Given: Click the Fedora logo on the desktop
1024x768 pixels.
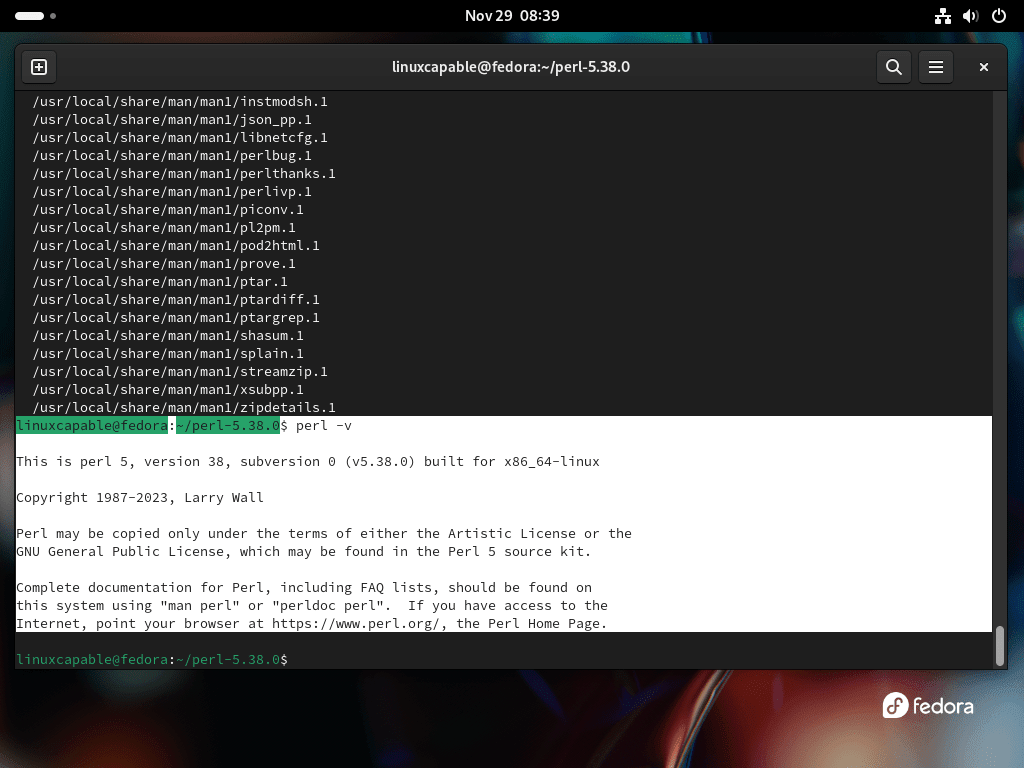Looking at the screenshot, I should click(x=927, y=706).
